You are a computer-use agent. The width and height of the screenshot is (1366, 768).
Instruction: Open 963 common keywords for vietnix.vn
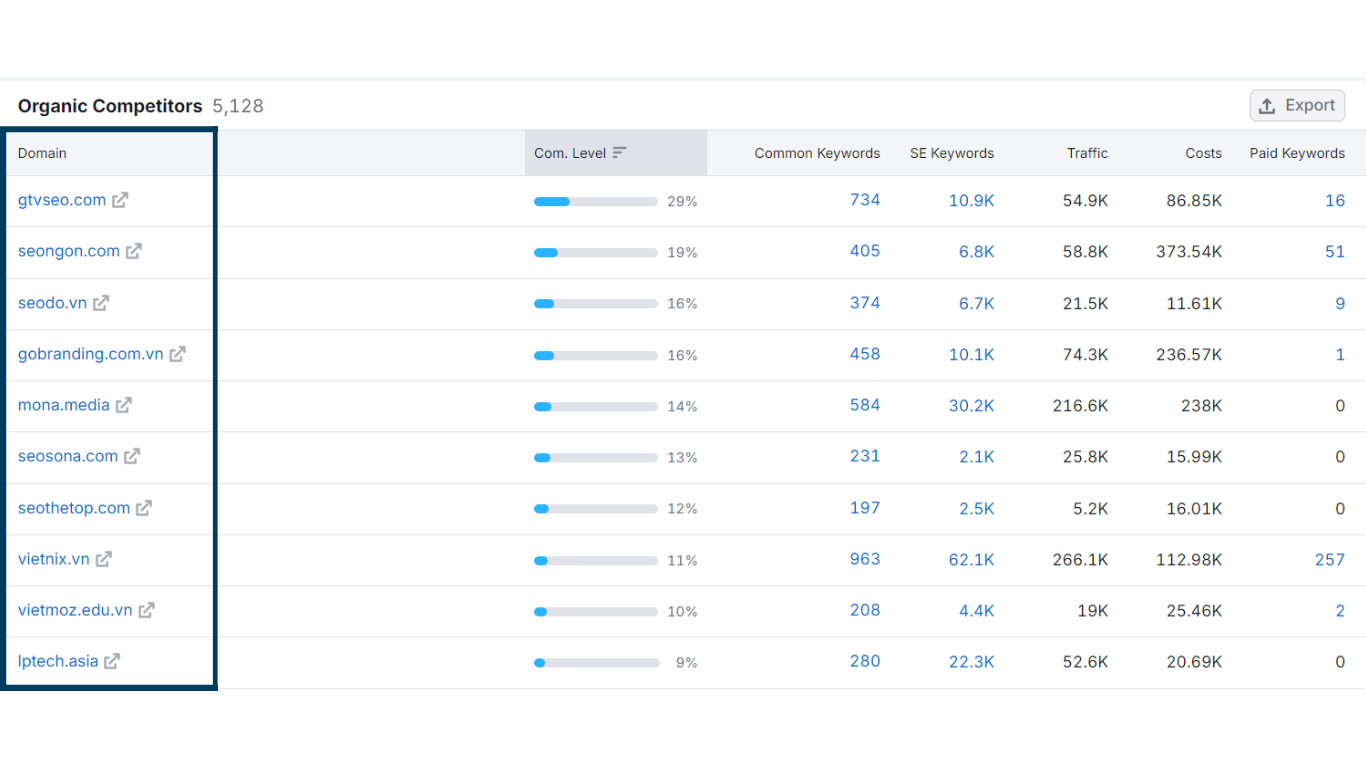pyautogui.click(x=865, y=559)
